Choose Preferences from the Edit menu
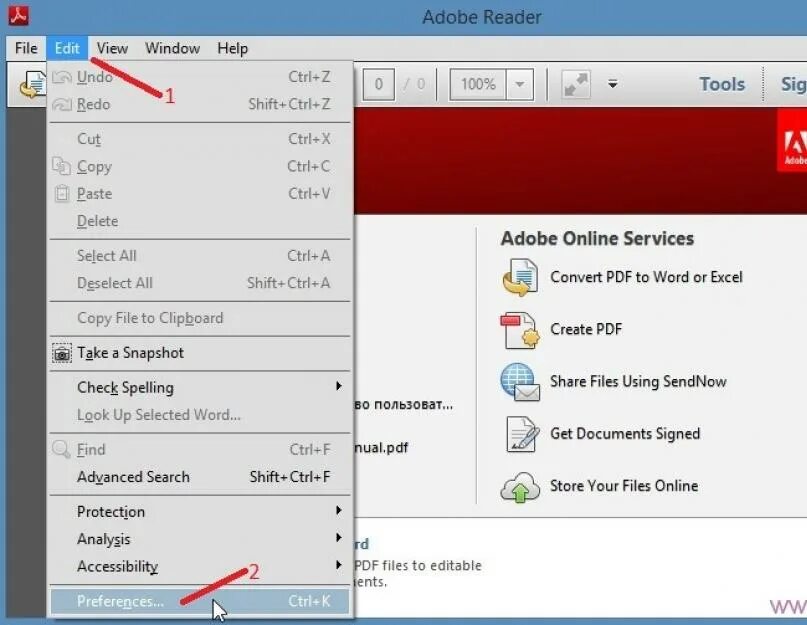The image size is (807, 625). click(200, 601)
